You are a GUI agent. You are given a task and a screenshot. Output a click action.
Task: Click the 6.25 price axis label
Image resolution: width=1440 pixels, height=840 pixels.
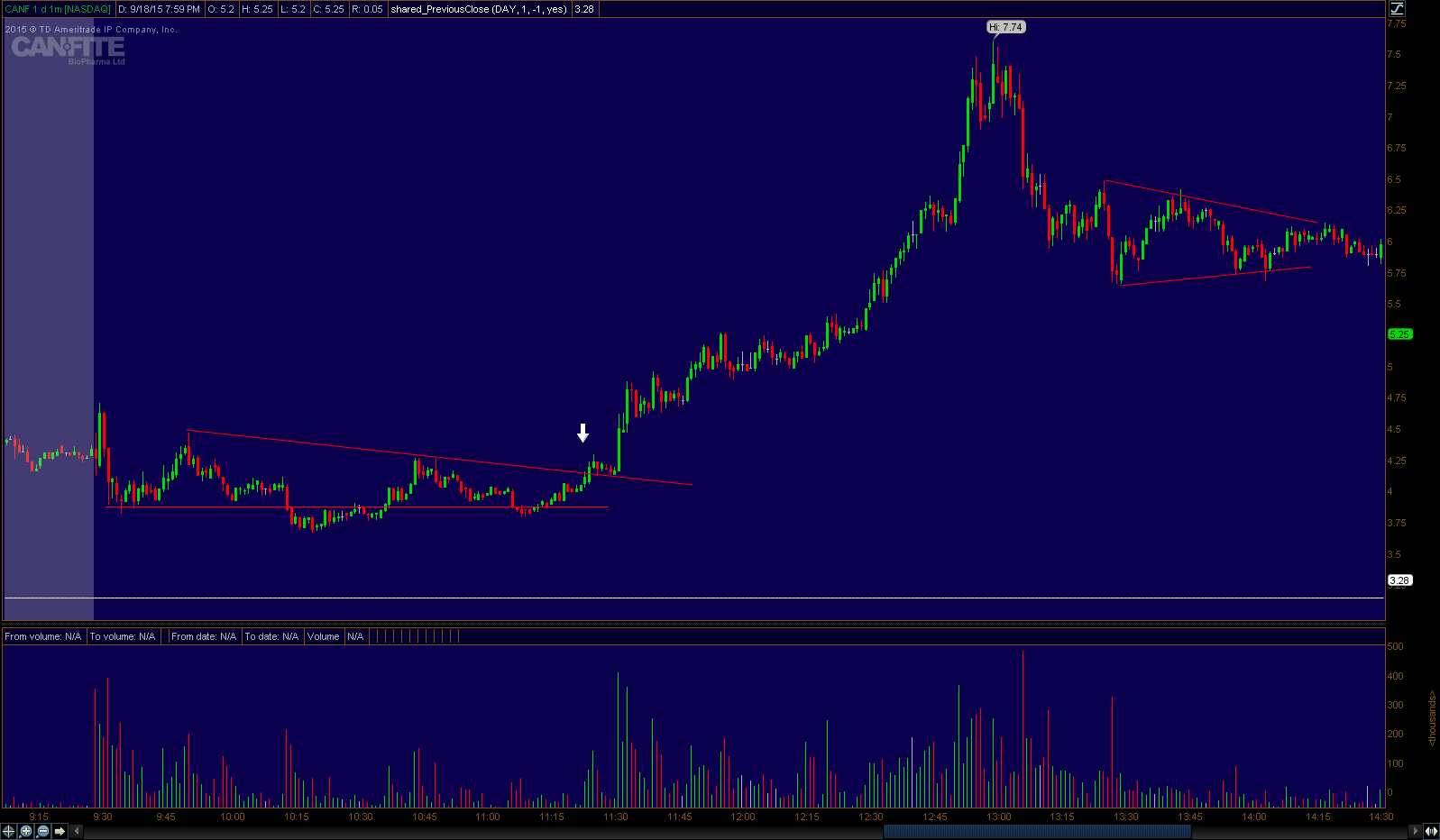coord(1396,210)
